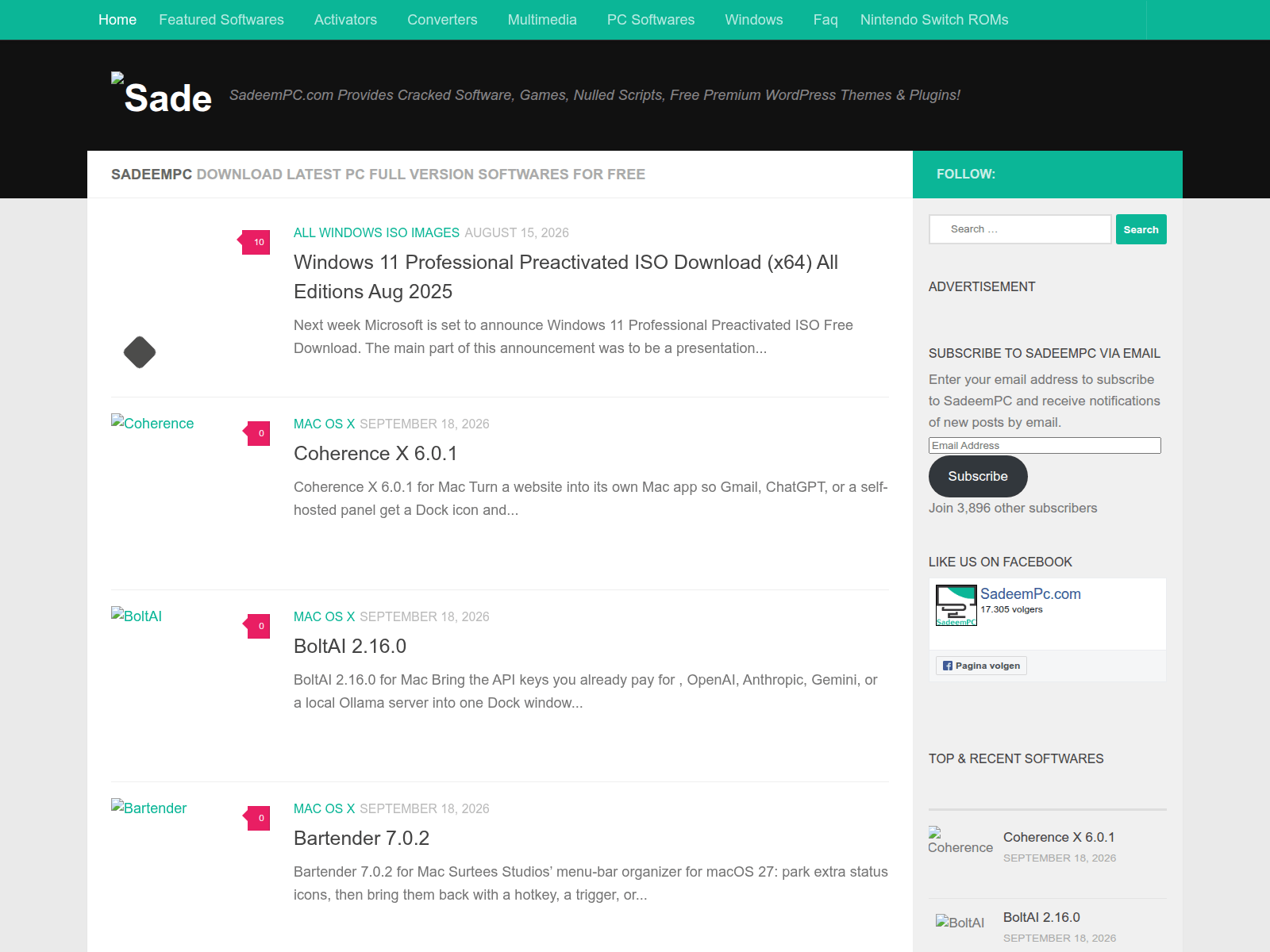Open the BoltAI 2.16.0 post title

click(x=350, y=646)
